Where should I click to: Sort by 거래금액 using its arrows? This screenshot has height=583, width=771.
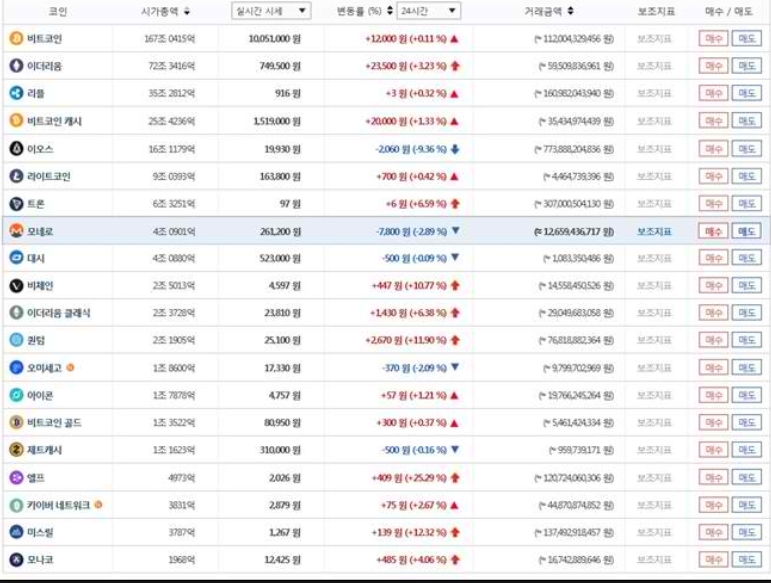(x=570, y=11)
